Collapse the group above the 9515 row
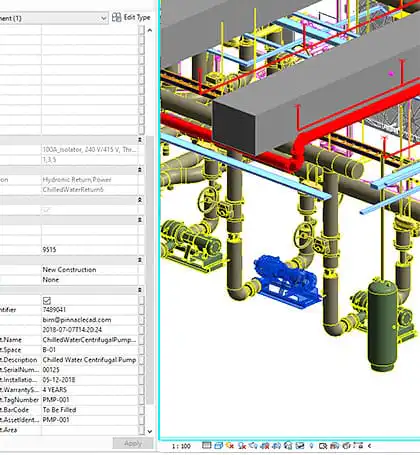Viewport: 420px width, 455px height. 140,220
